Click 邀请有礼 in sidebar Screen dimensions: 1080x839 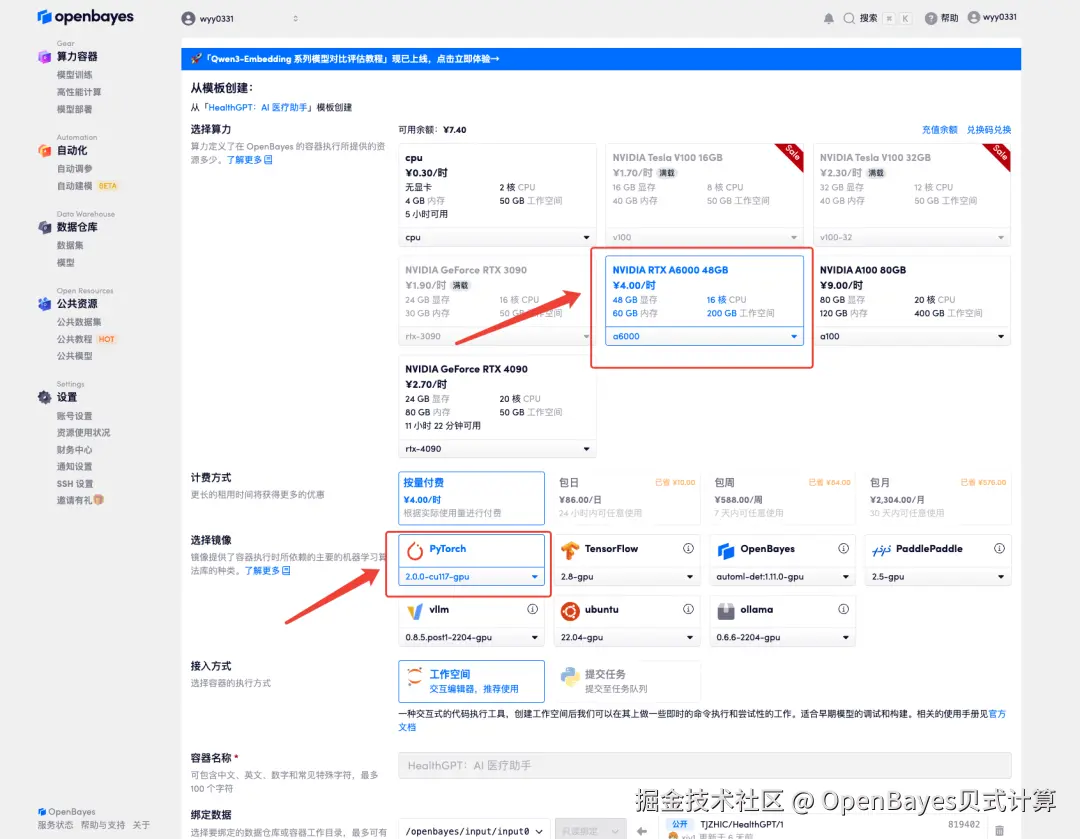tap(80, 500)
